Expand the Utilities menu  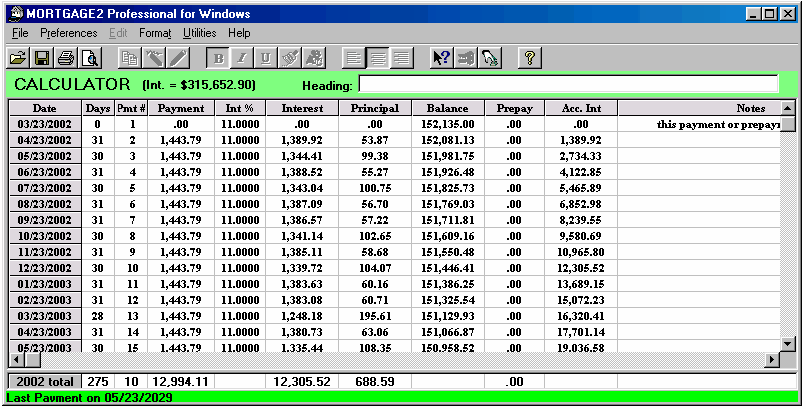click(199, 33)
